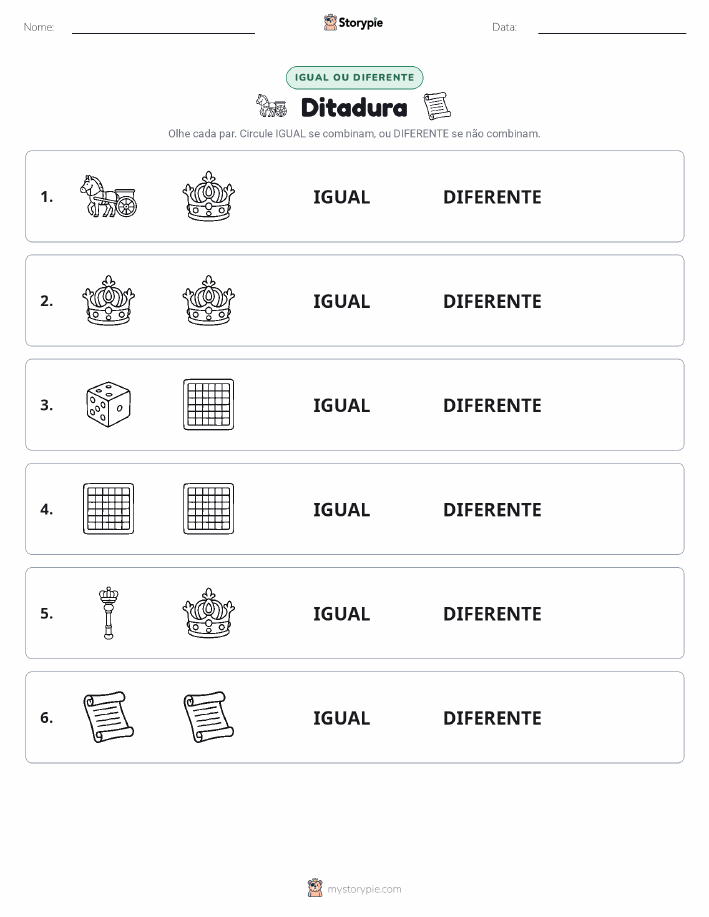Image resolution: width=709 pixels, height=917 pixels.
Task: Select DIFERENTE for question 1
Action: 492,197
